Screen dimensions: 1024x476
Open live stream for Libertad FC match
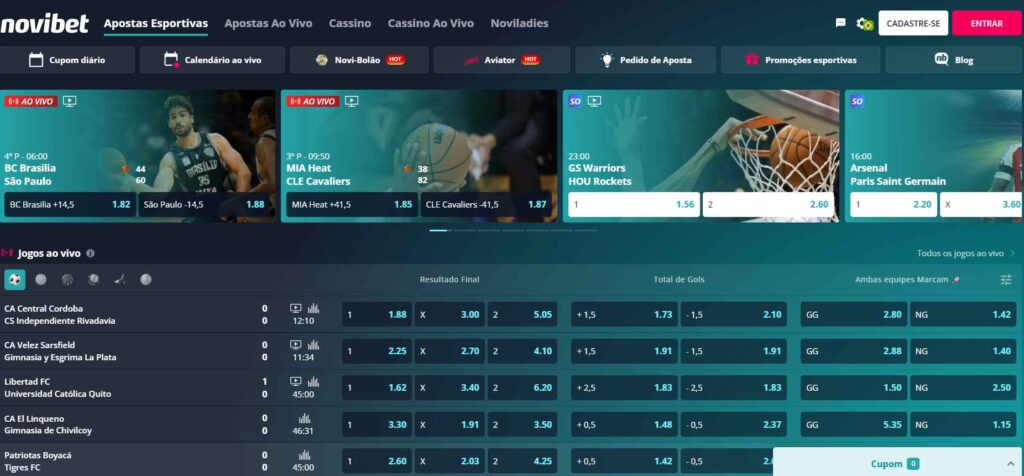[x=296, y=381]
